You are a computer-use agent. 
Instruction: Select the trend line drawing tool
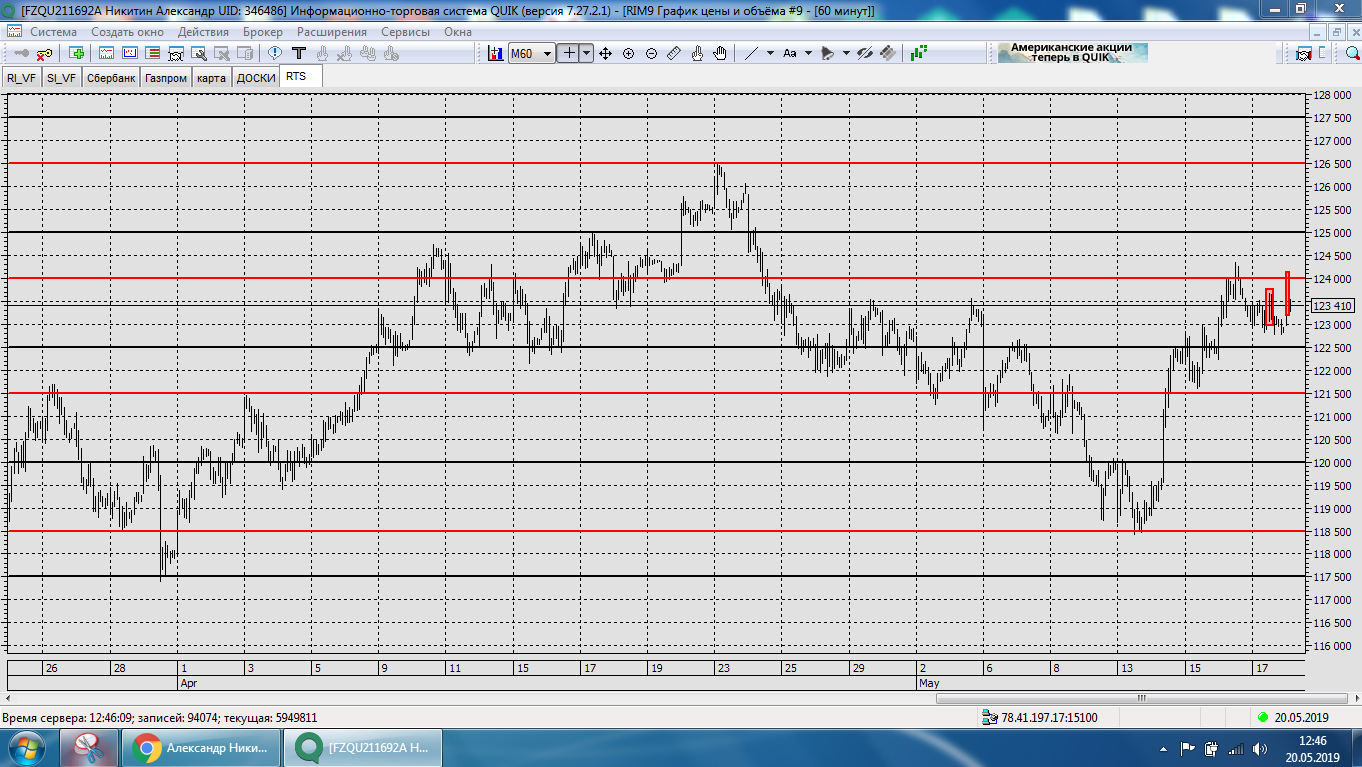[x=751, y=53]
